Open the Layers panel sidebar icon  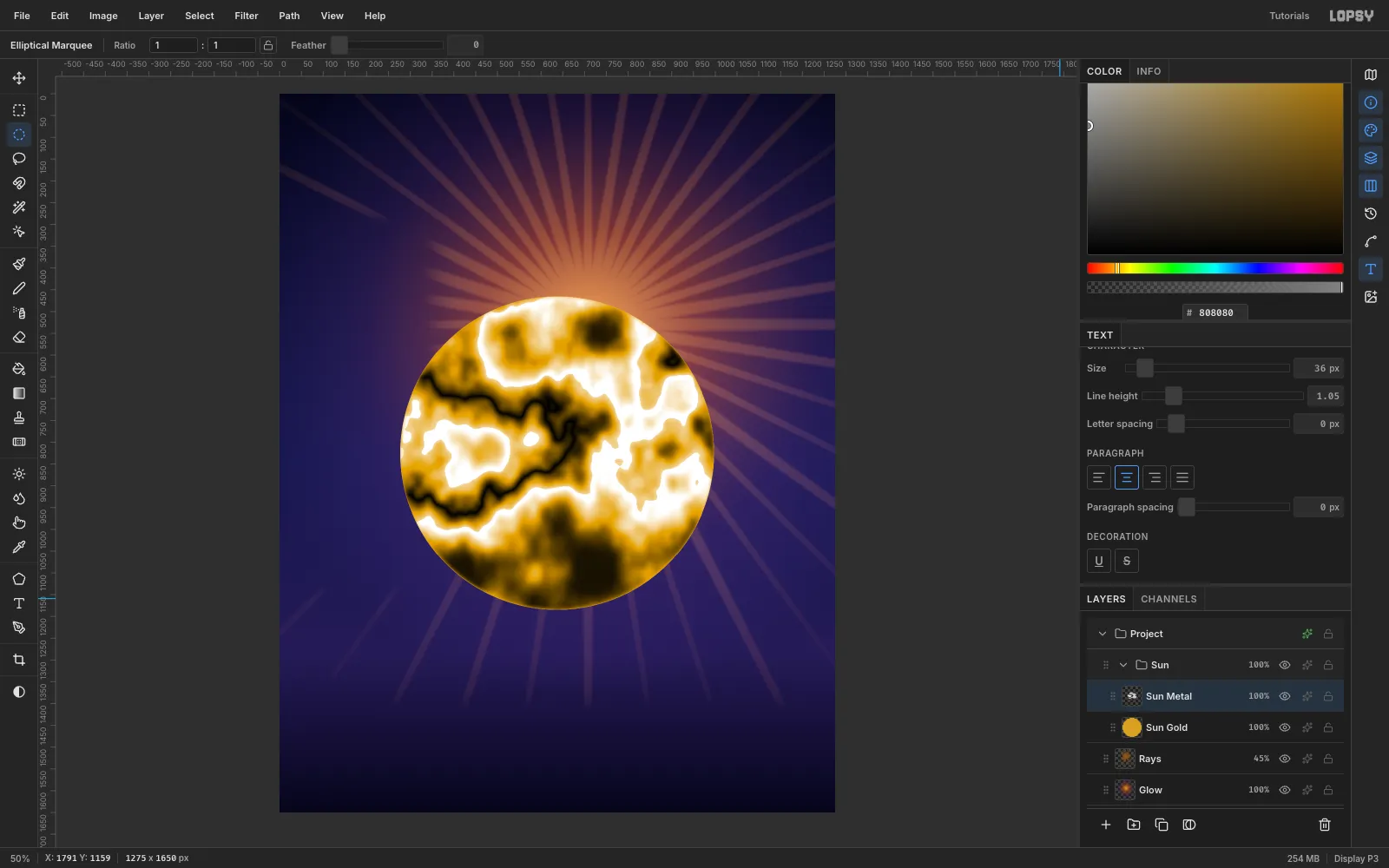tap(1371, 158)
